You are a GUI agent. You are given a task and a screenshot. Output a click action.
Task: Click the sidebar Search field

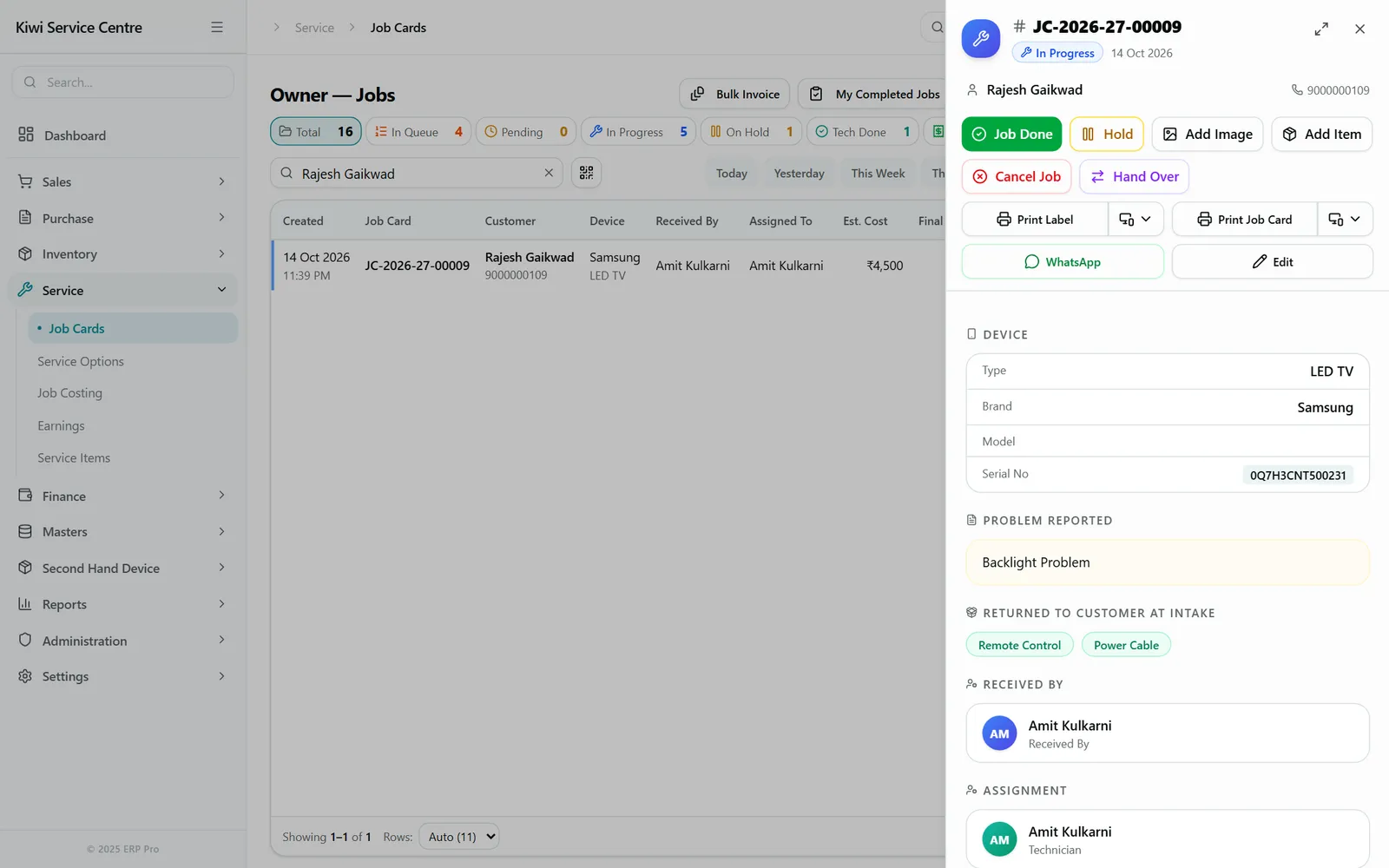point(122,82)
